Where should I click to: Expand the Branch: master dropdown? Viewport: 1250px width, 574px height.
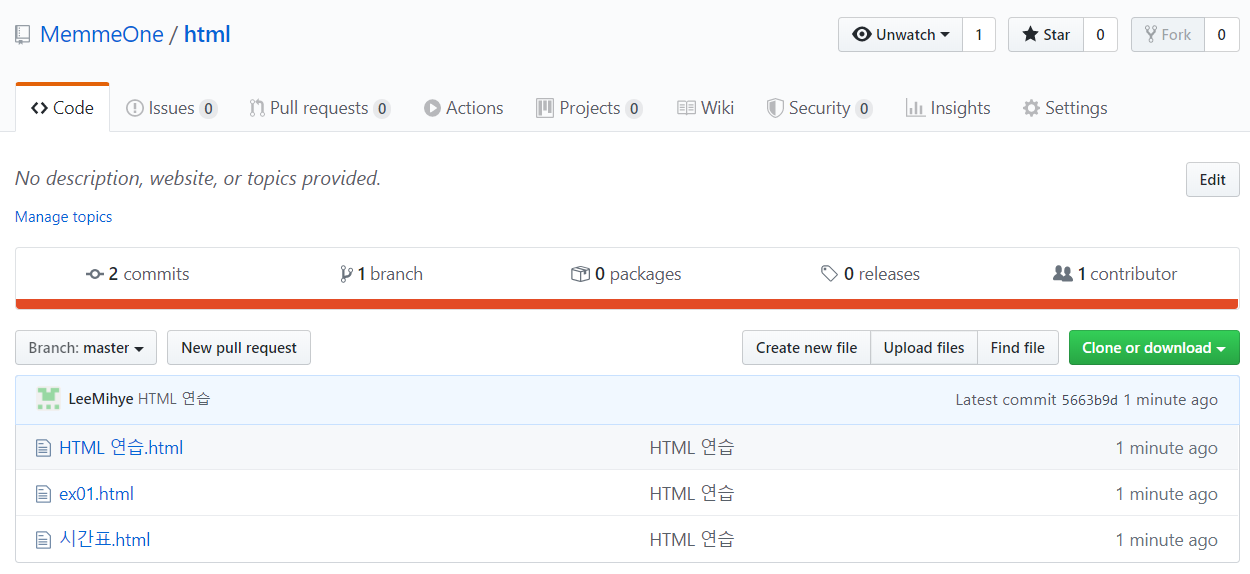pos(86,348)
